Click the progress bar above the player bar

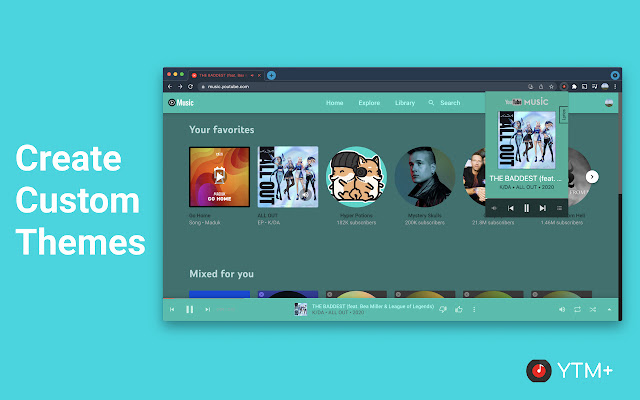[x=391, y=298]
